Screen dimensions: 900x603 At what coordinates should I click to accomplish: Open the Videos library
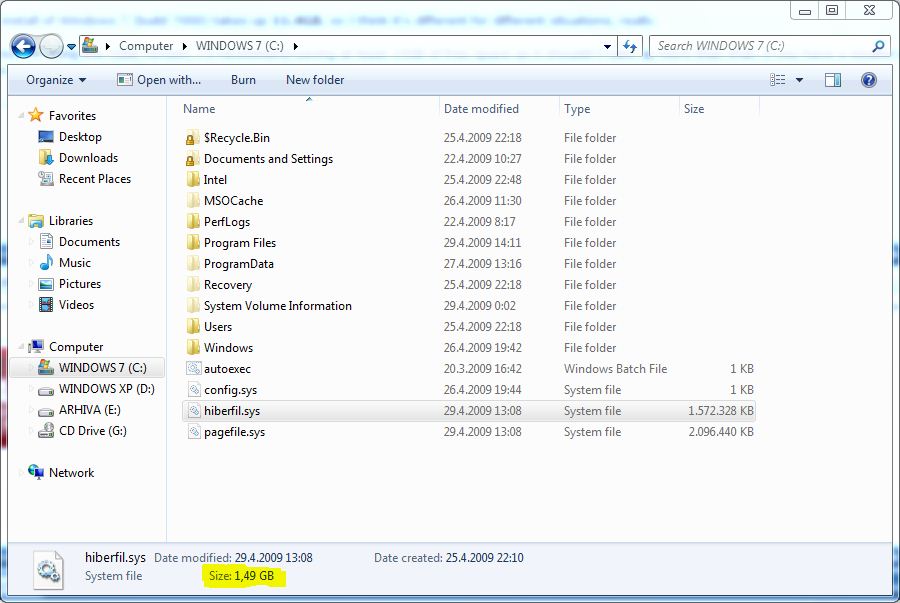coord(76,305)
